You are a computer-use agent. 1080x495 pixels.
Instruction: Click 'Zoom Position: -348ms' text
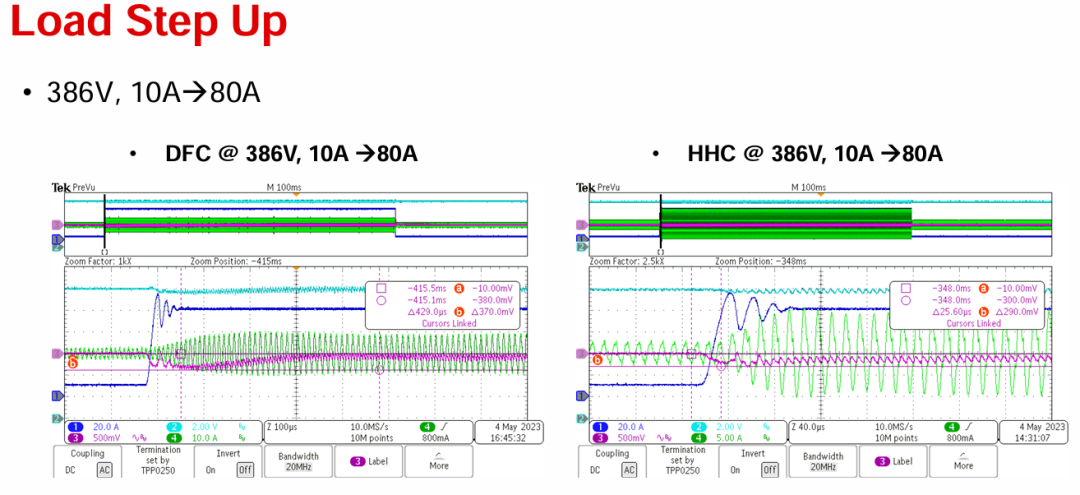[761, 262]
